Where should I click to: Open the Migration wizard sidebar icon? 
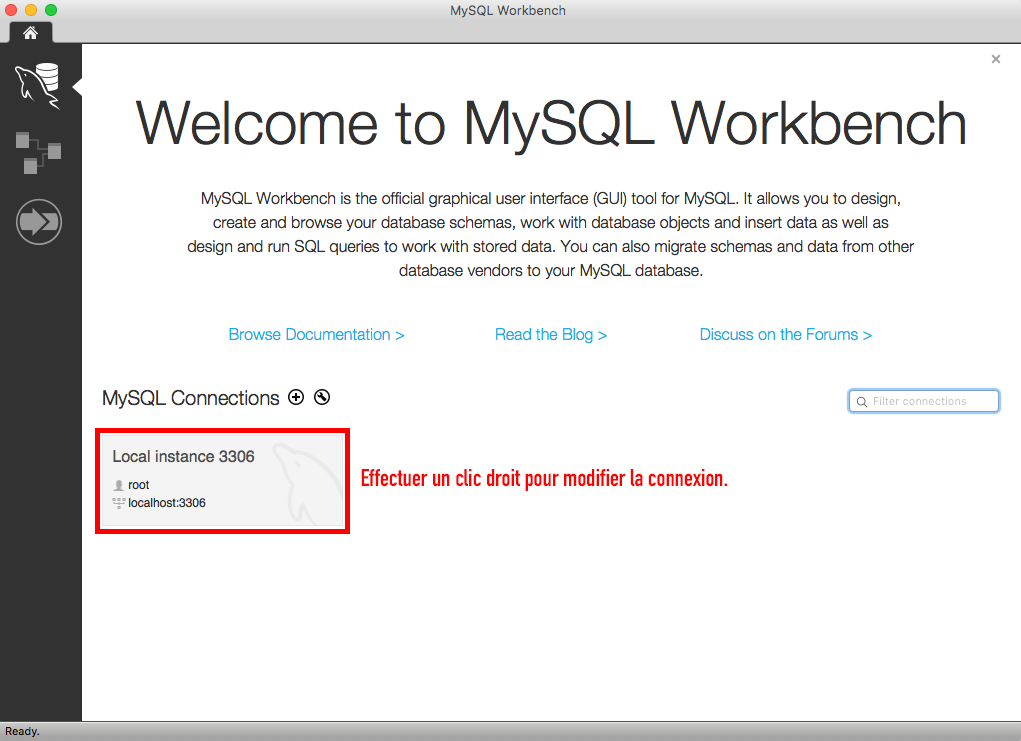39,221
